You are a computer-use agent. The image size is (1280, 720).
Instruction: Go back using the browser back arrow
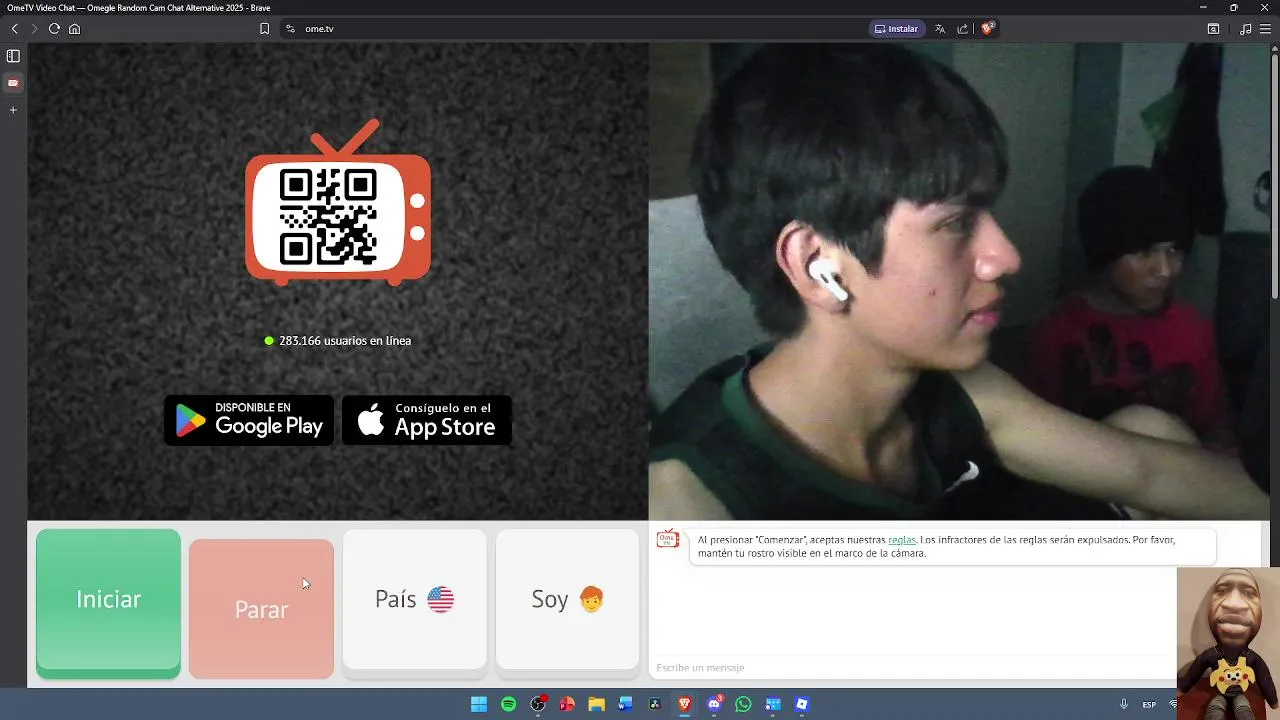tap(14, 29)
